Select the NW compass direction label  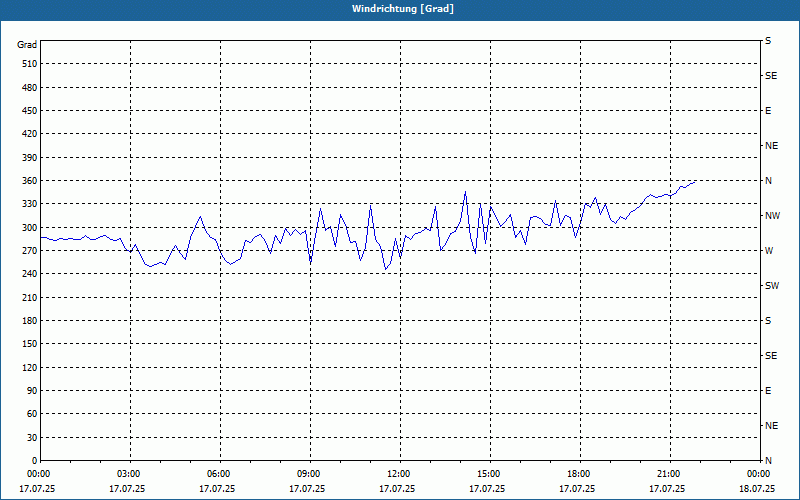point(772,216)
